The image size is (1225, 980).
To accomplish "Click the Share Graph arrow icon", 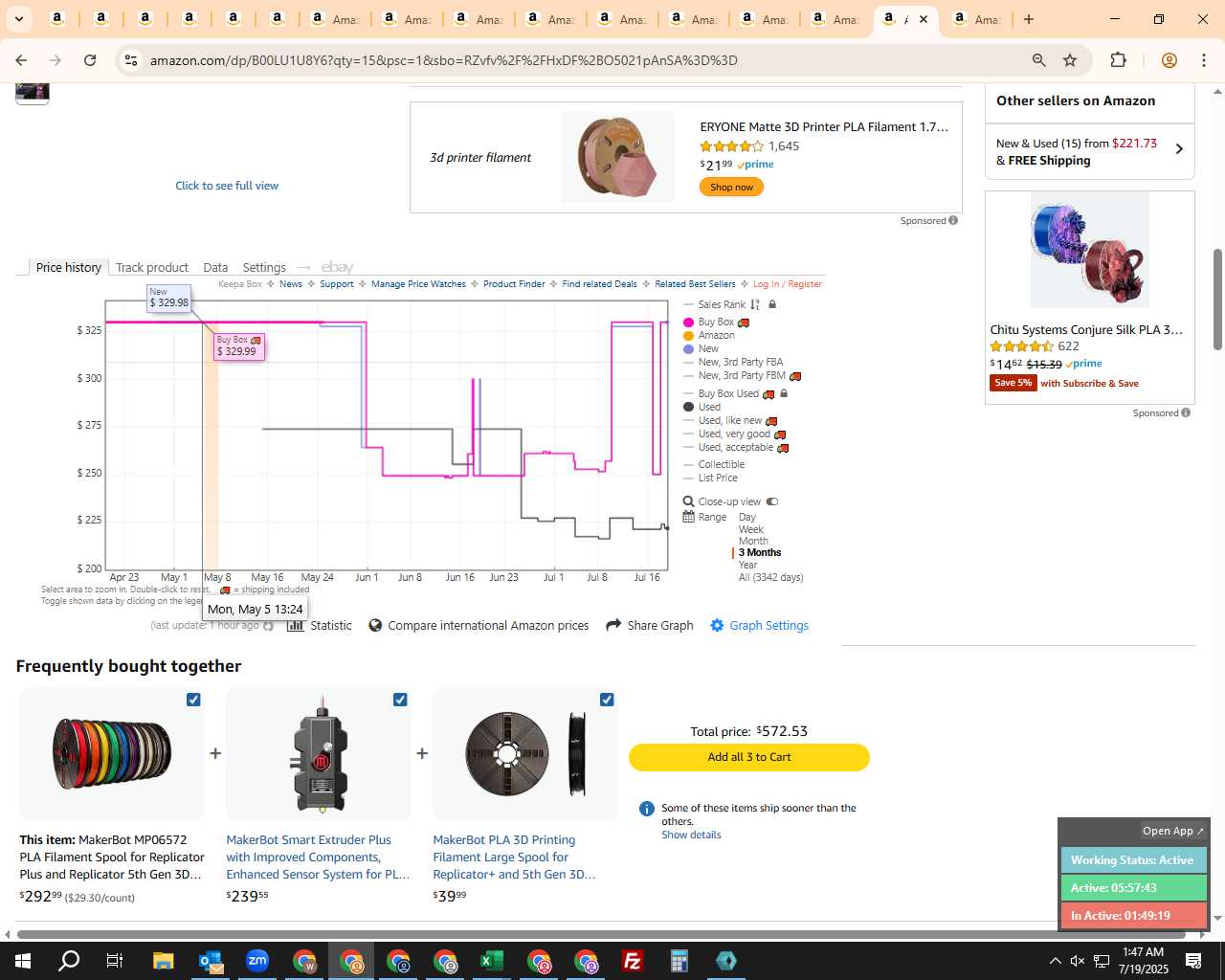I will (x=613, y=625).
